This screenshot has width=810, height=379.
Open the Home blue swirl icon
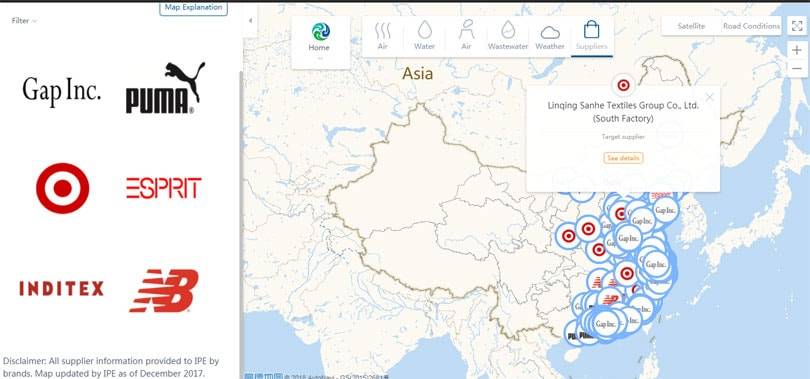click(320, 31)
